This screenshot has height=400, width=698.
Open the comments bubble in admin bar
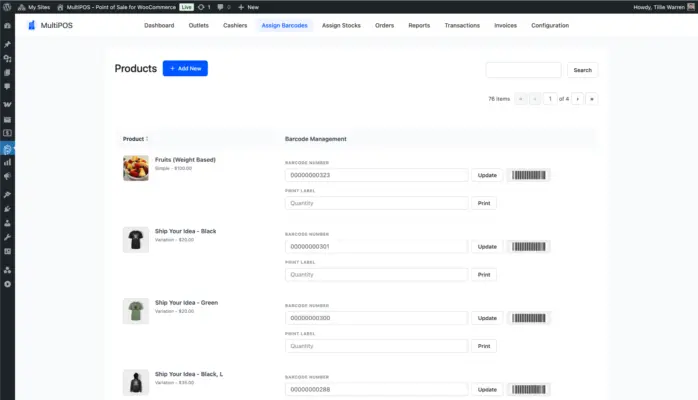[223, 7]
